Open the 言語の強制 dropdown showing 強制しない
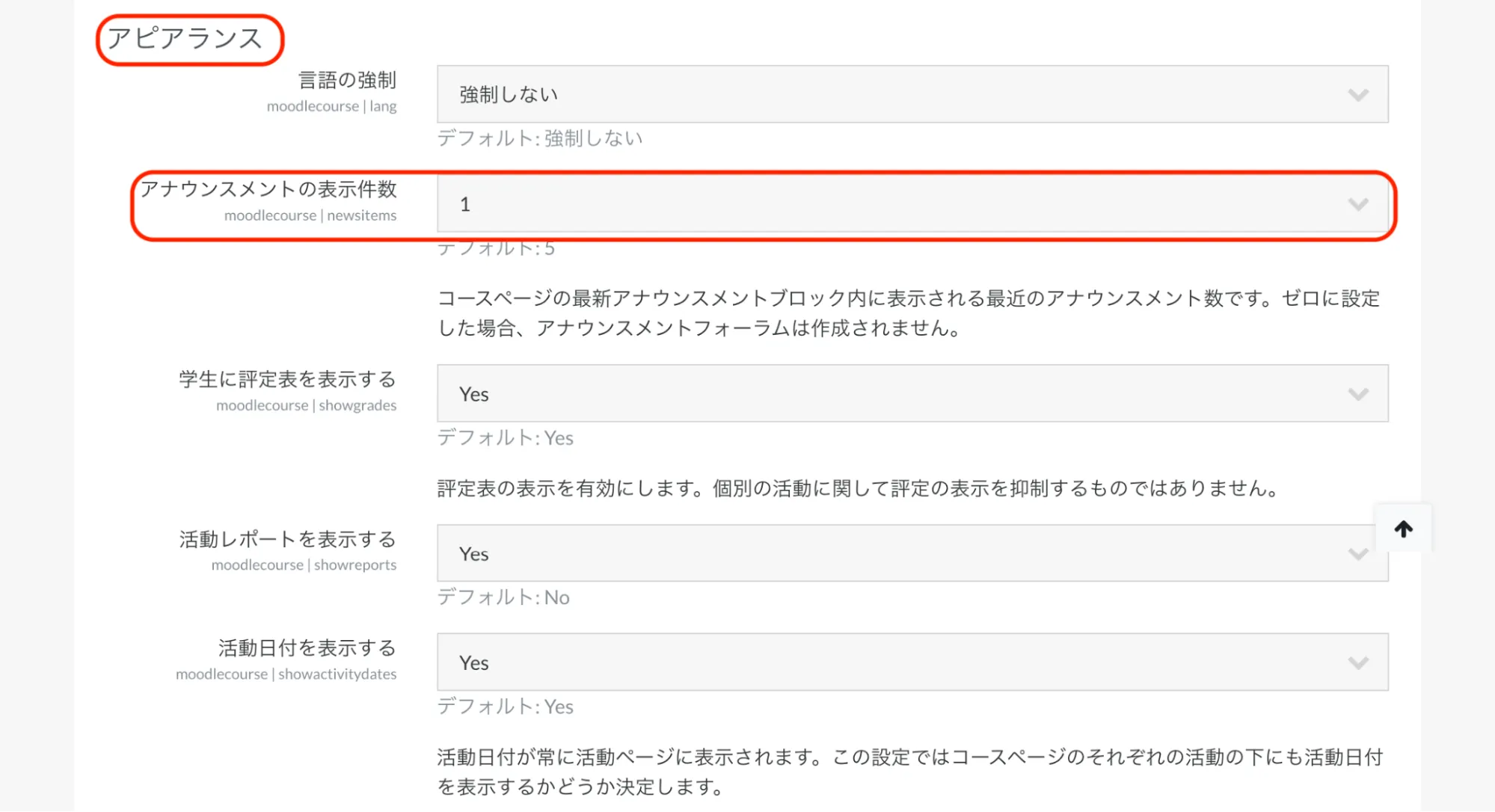The image size is (1495, 812). click(897, 94)
